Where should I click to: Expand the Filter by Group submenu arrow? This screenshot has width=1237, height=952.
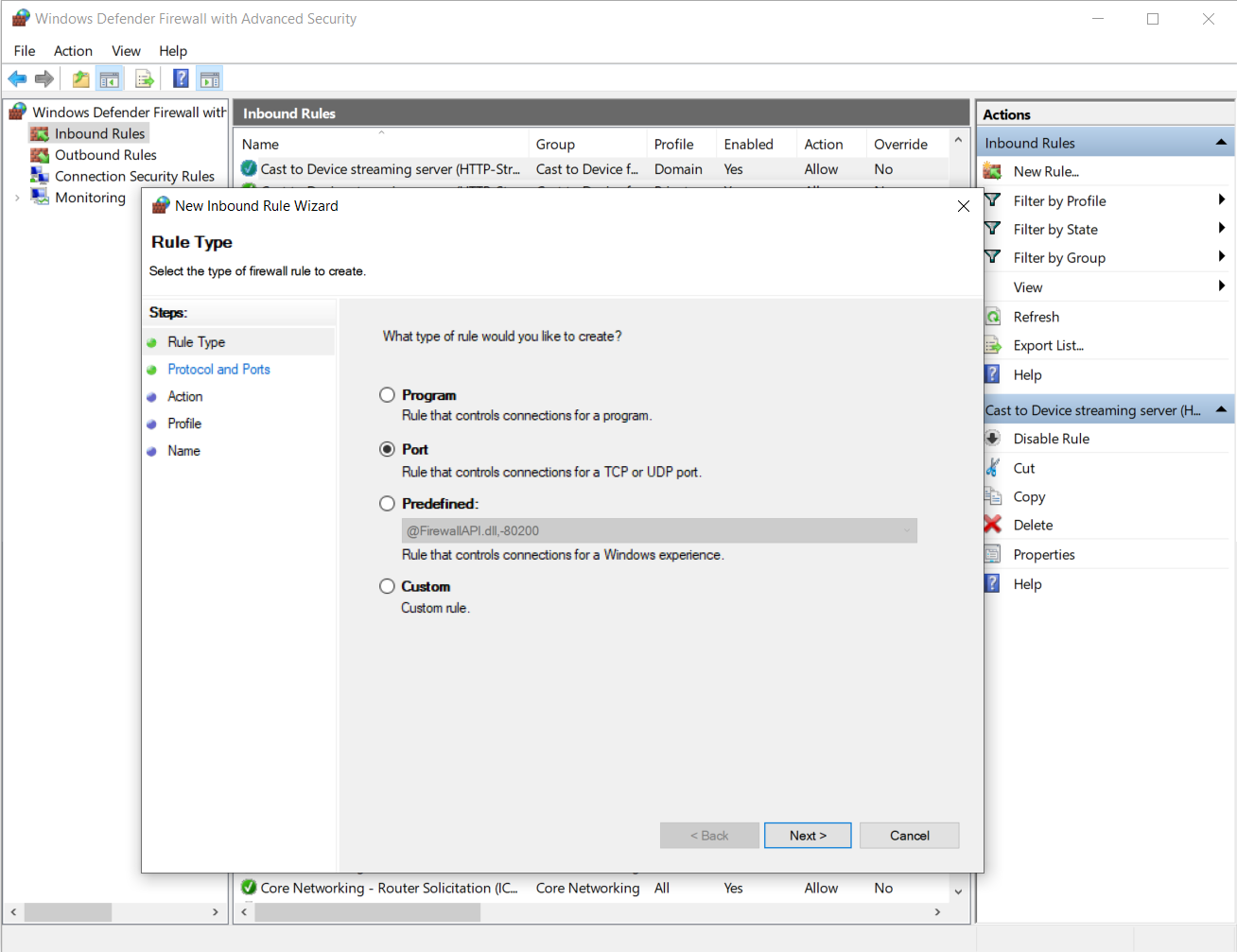click(1221, 256)
